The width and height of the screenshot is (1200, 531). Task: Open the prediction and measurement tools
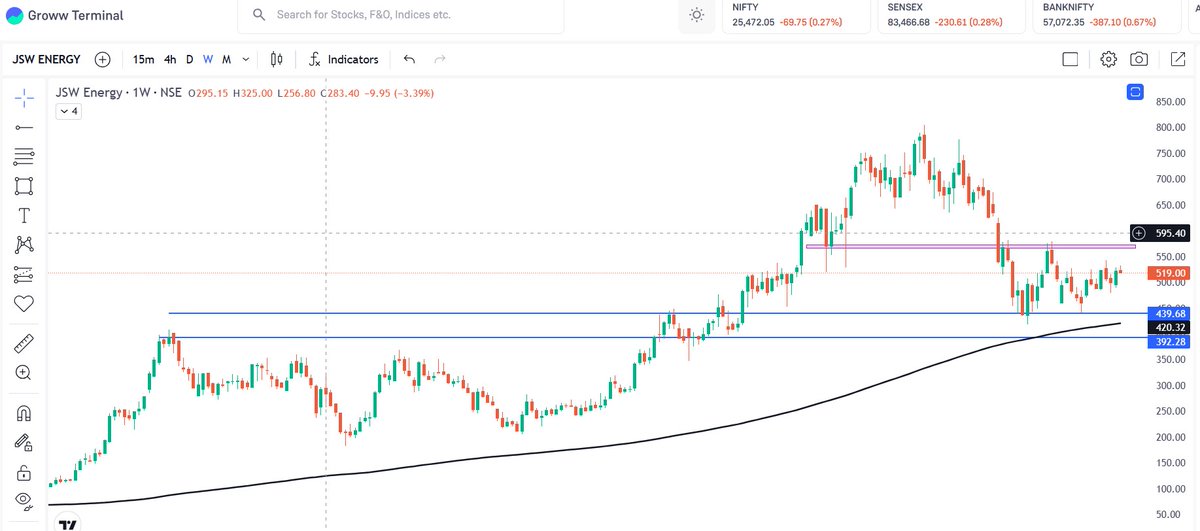(x=24, y=273)
